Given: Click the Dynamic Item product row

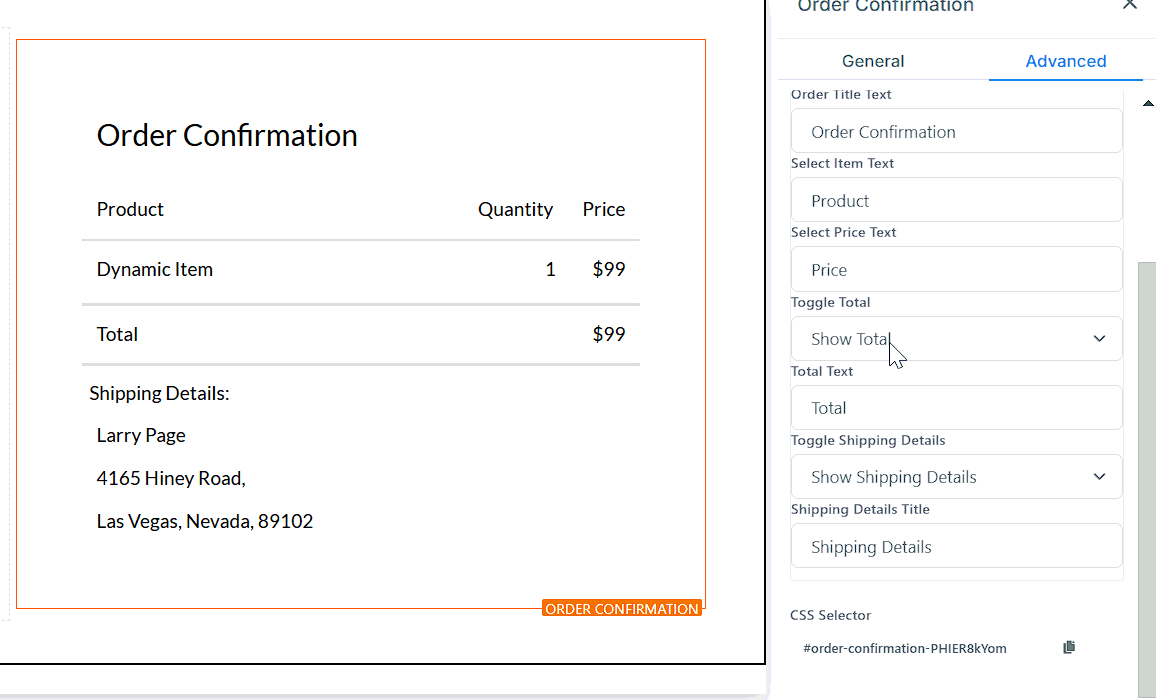Looking at the screenshot, I should point(155,269).
